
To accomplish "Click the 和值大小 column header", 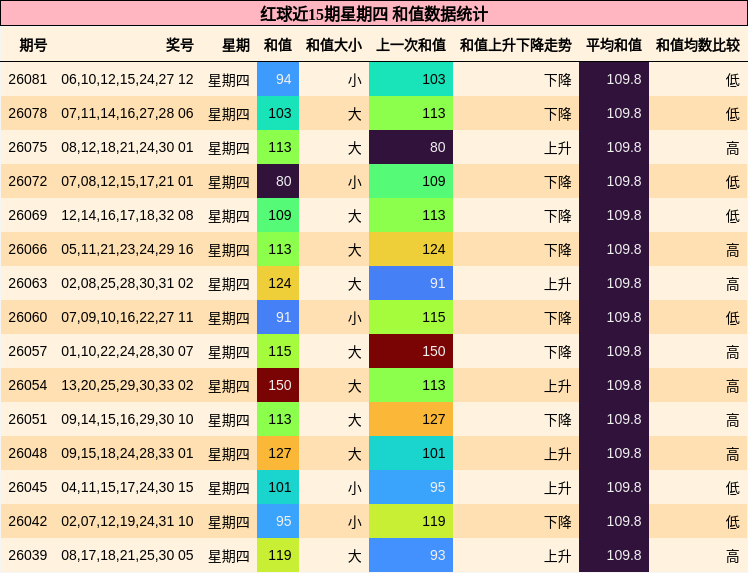I will (x=334, y=45).
